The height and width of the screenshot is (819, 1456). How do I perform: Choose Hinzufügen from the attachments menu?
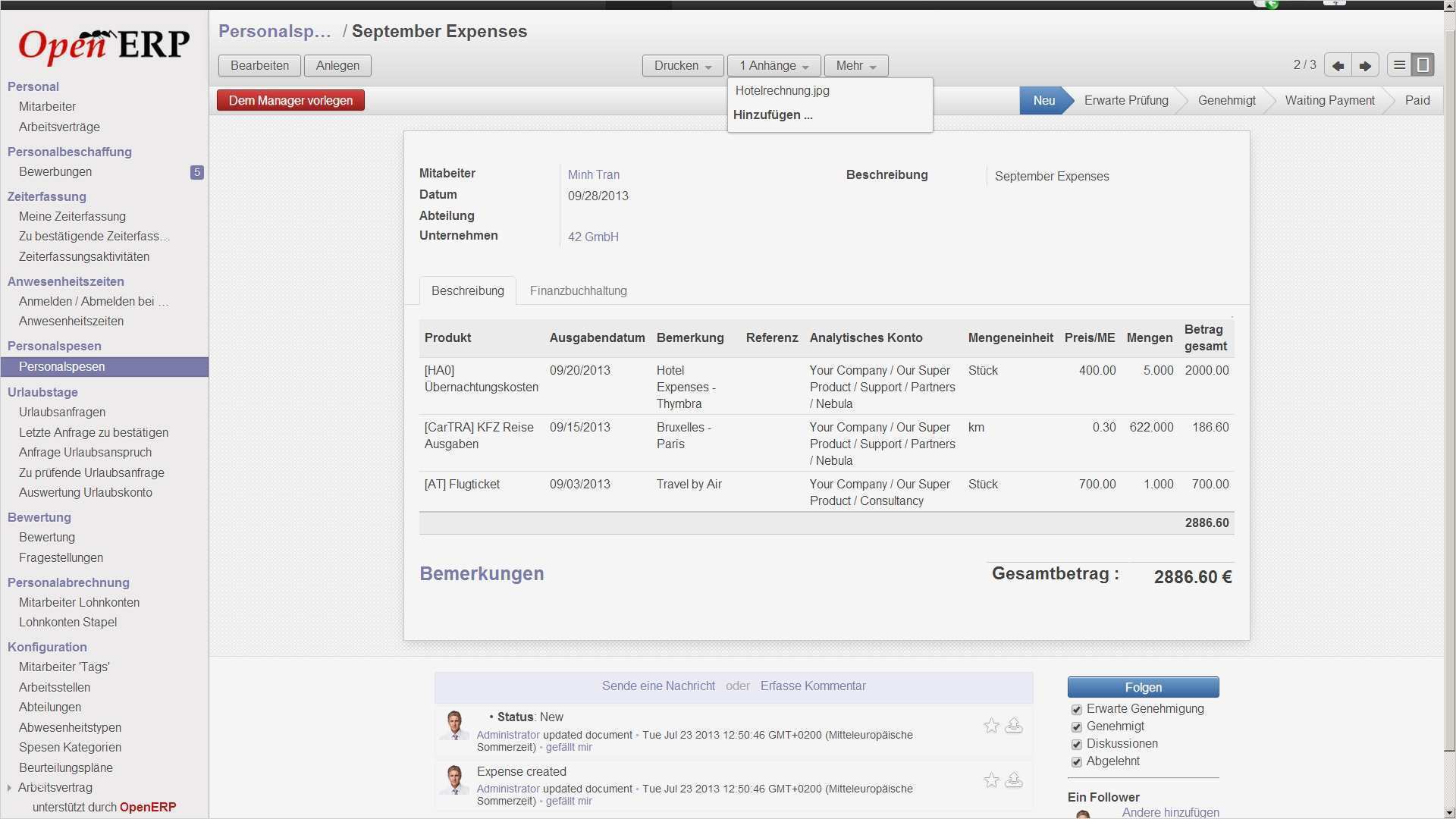pos(773,115)
